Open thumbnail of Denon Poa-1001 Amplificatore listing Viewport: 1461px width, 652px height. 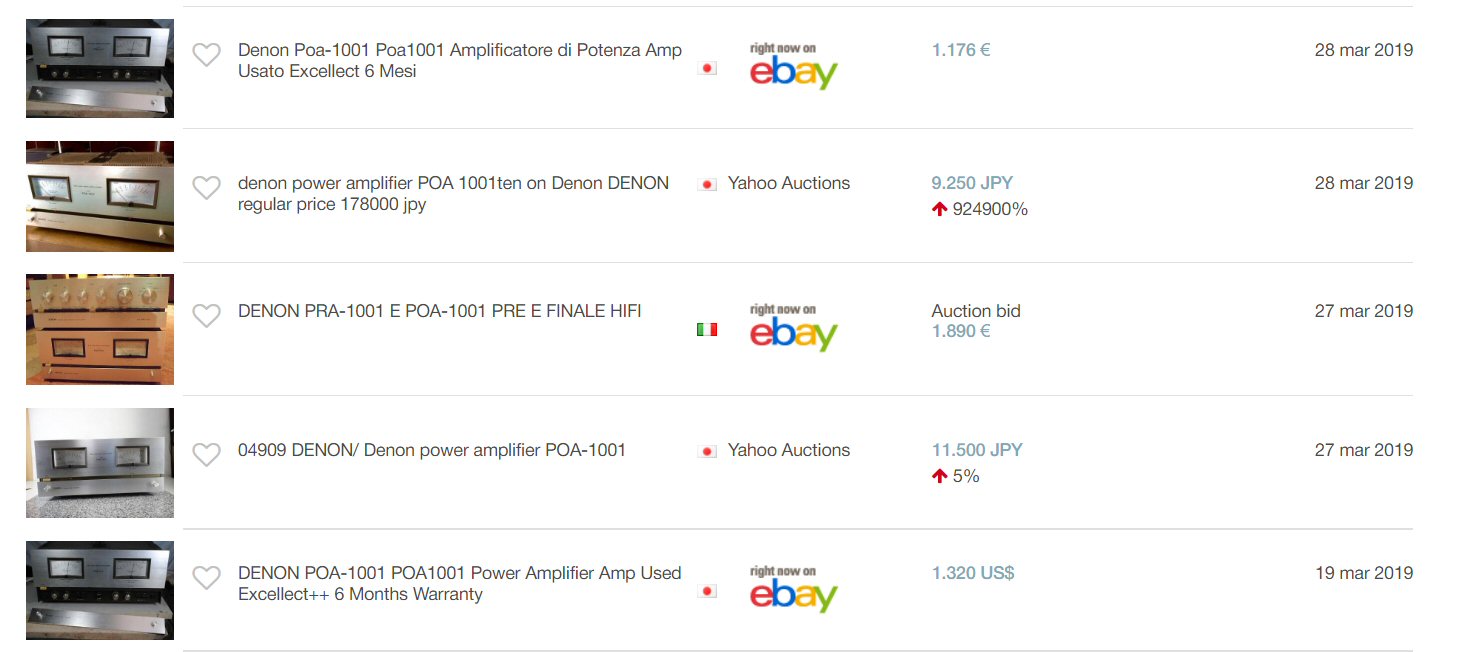tap(100, 68)
